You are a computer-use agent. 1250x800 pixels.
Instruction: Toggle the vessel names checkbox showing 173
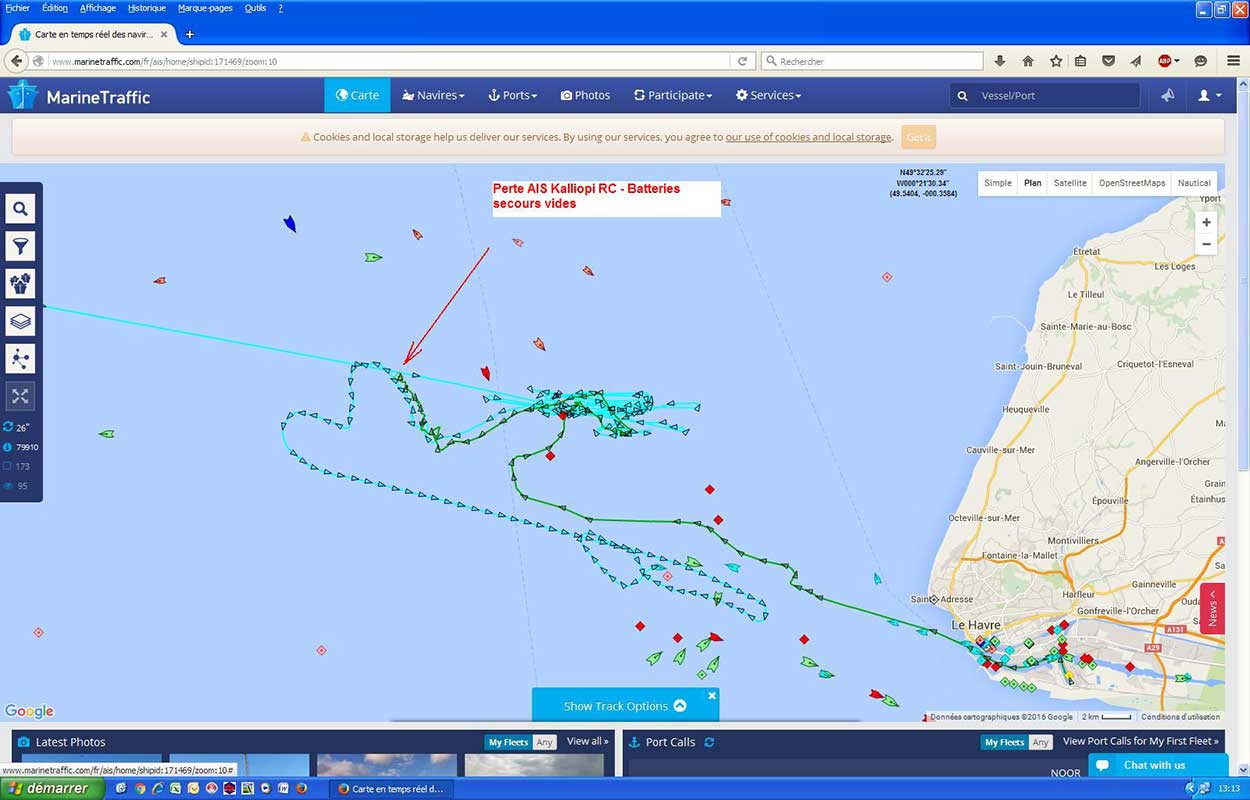point(8,466)
